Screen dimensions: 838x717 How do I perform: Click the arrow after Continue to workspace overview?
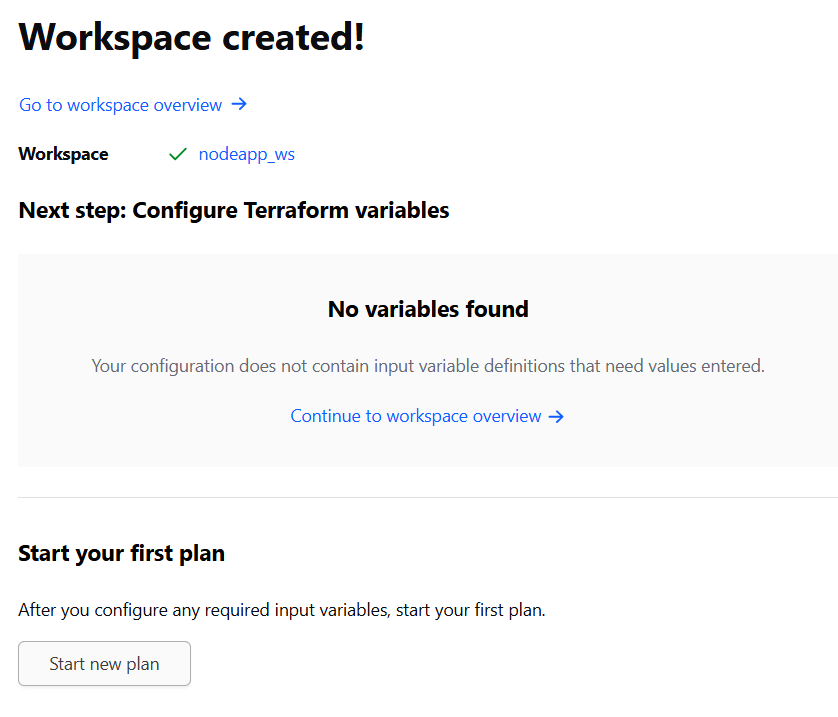tap(557, 416)
